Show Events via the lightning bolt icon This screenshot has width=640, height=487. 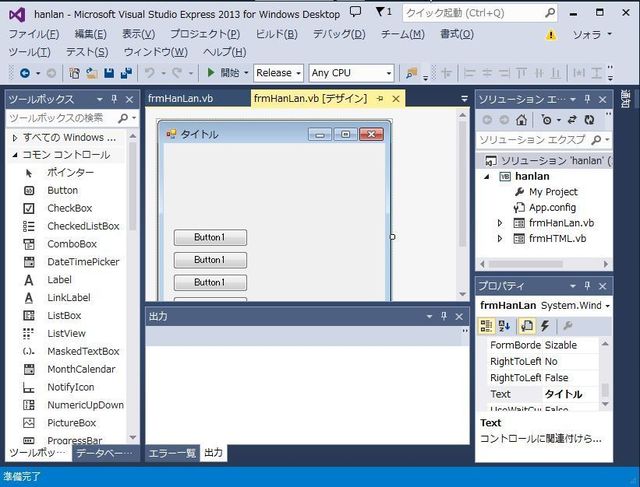(545, 326)
